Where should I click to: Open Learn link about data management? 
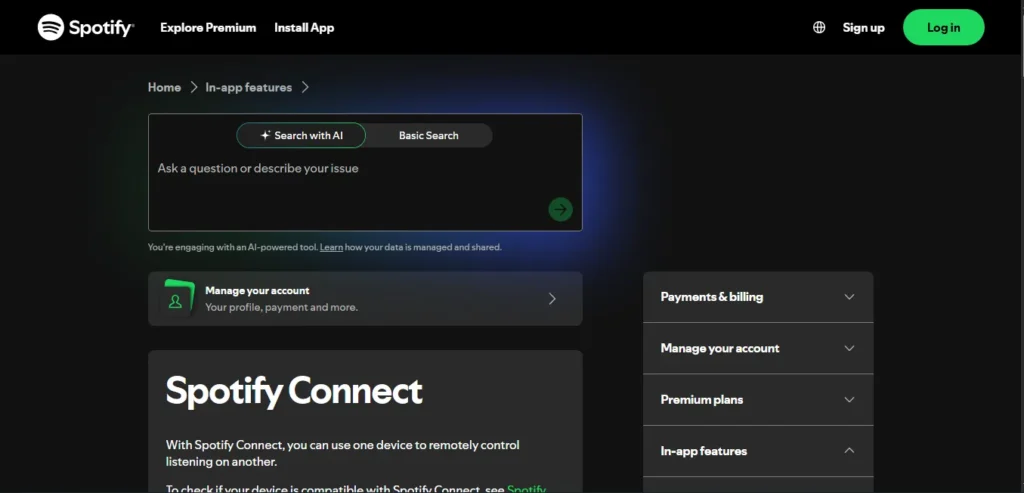click(x=331, y=247)
